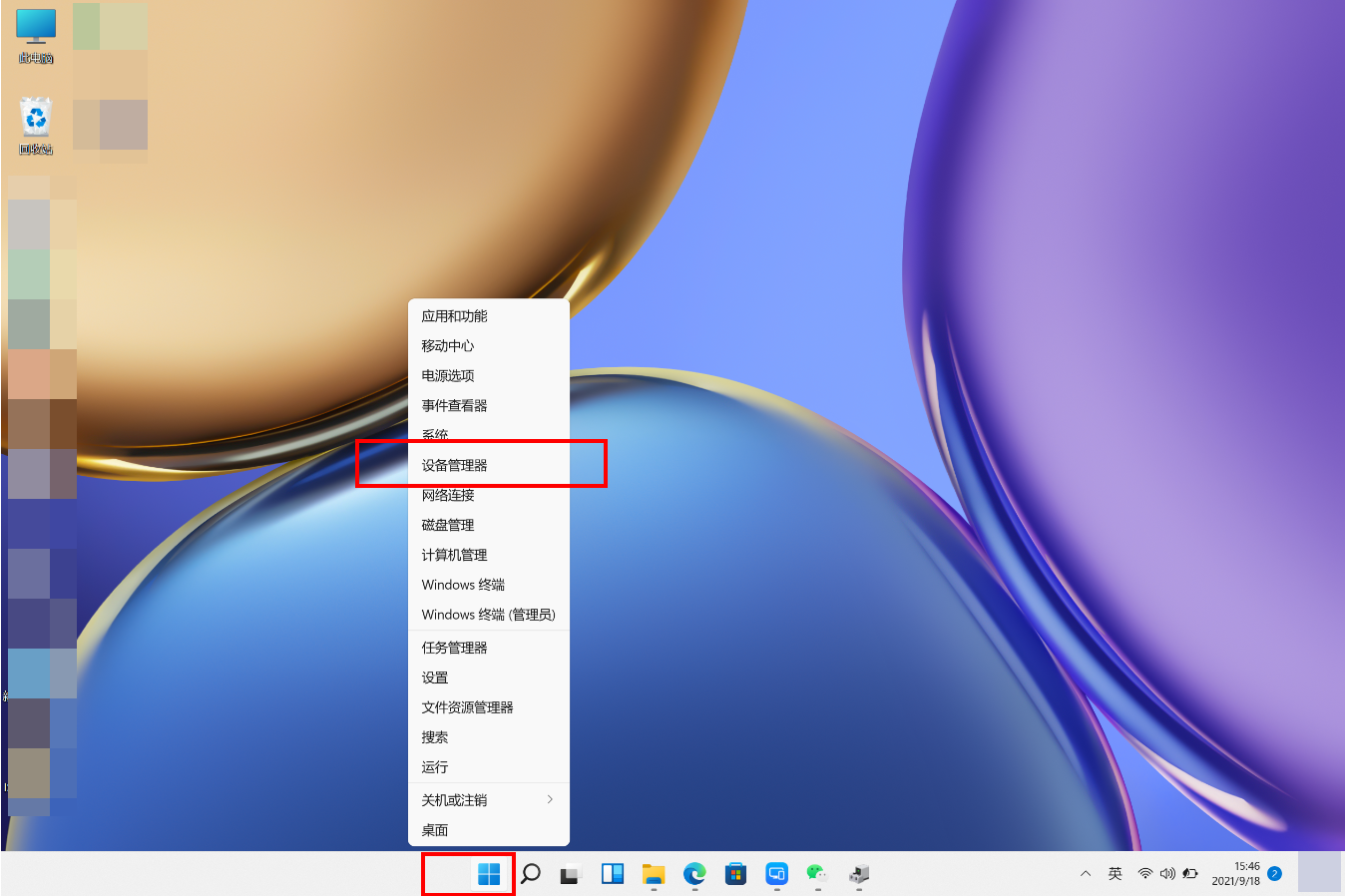Open Task View from taskbar
1345x896 pixels.
point(571,875)
